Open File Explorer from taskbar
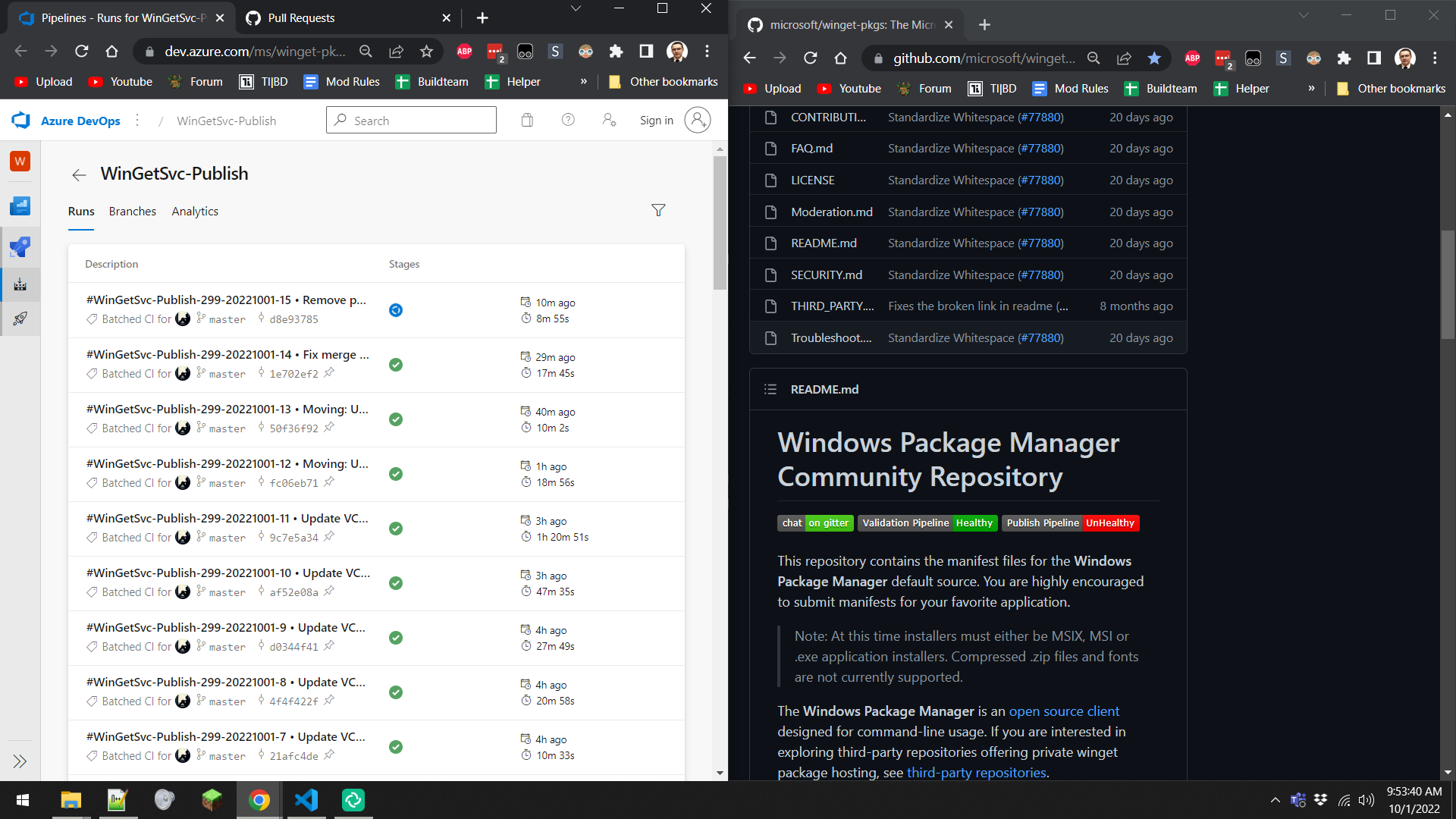 tap(71, 800)
